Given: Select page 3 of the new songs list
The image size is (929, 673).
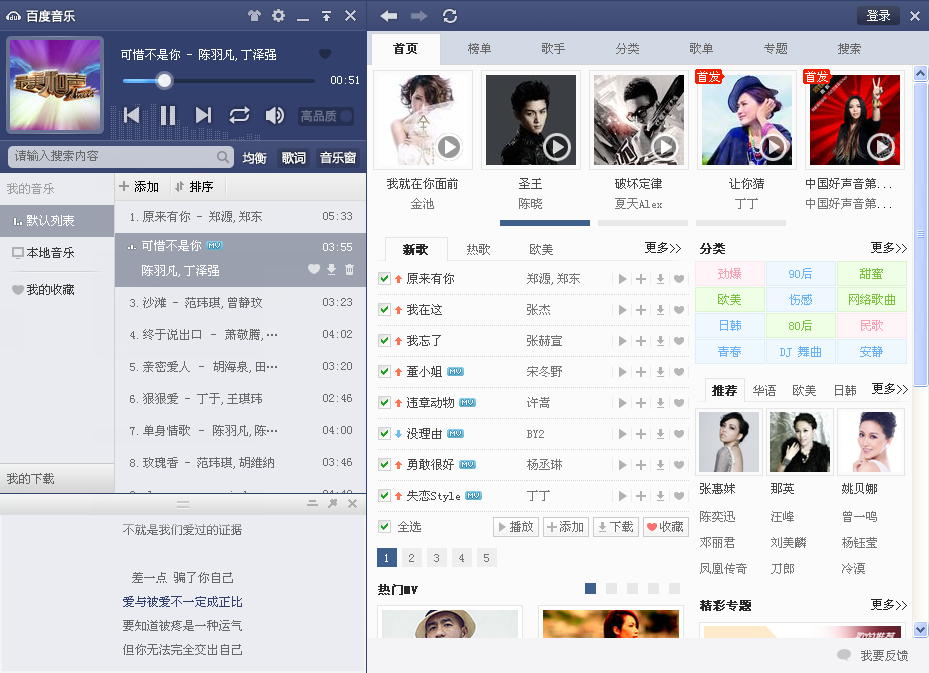Looking at the screenshot, I should coord(436,557).
